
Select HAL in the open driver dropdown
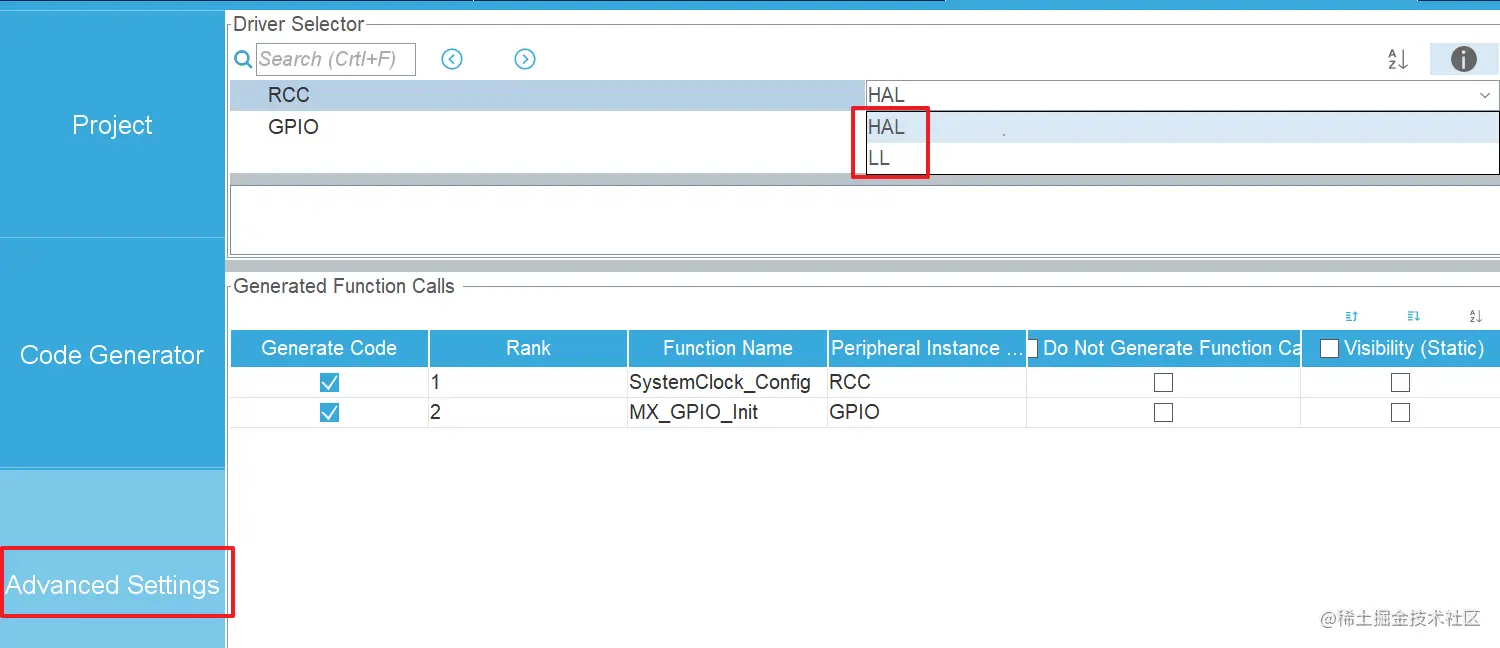(x=886, y=126)
